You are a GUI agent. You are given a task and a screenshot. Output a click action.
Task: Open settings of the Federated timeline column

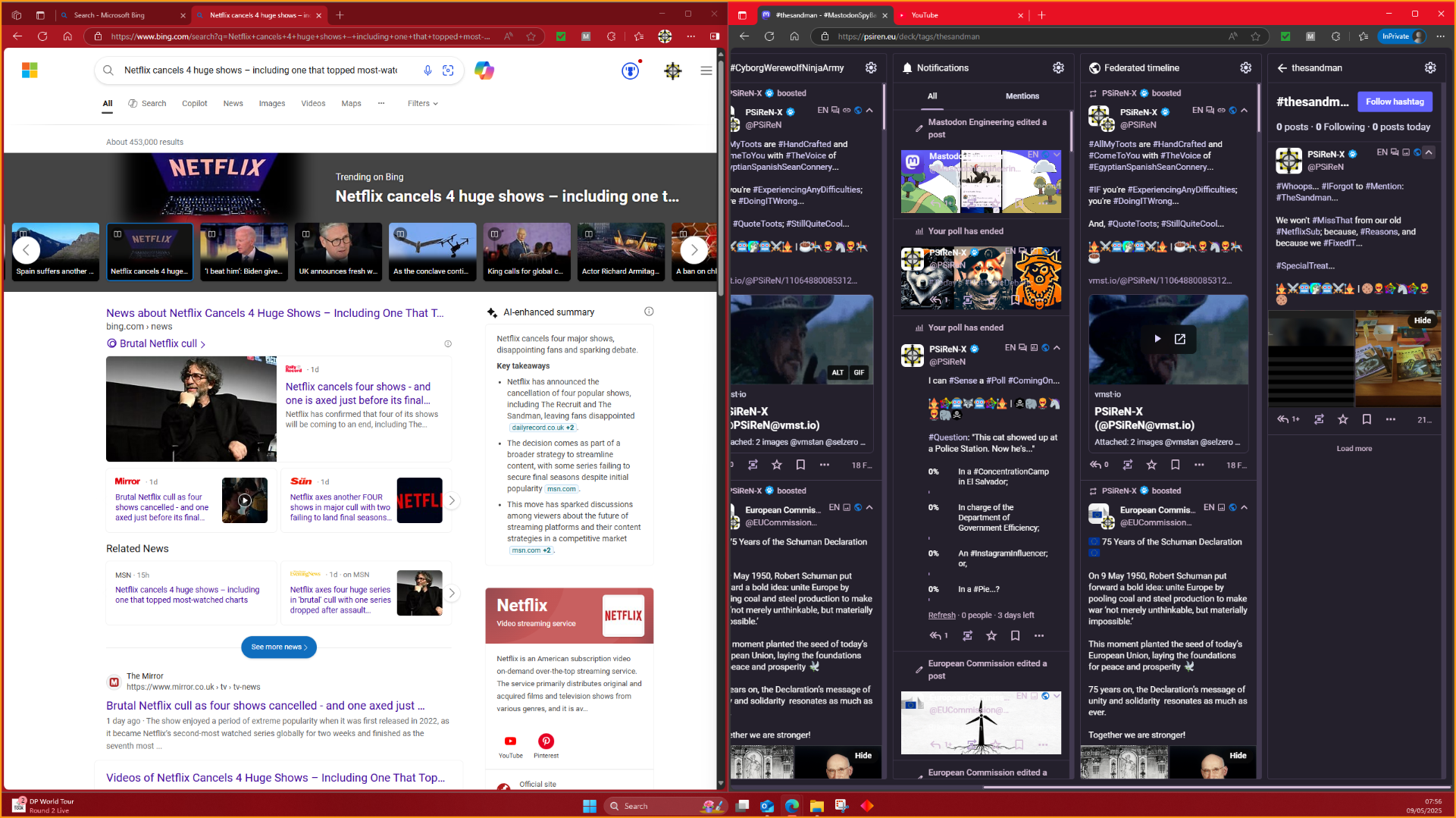click(x=1245, y=68)
